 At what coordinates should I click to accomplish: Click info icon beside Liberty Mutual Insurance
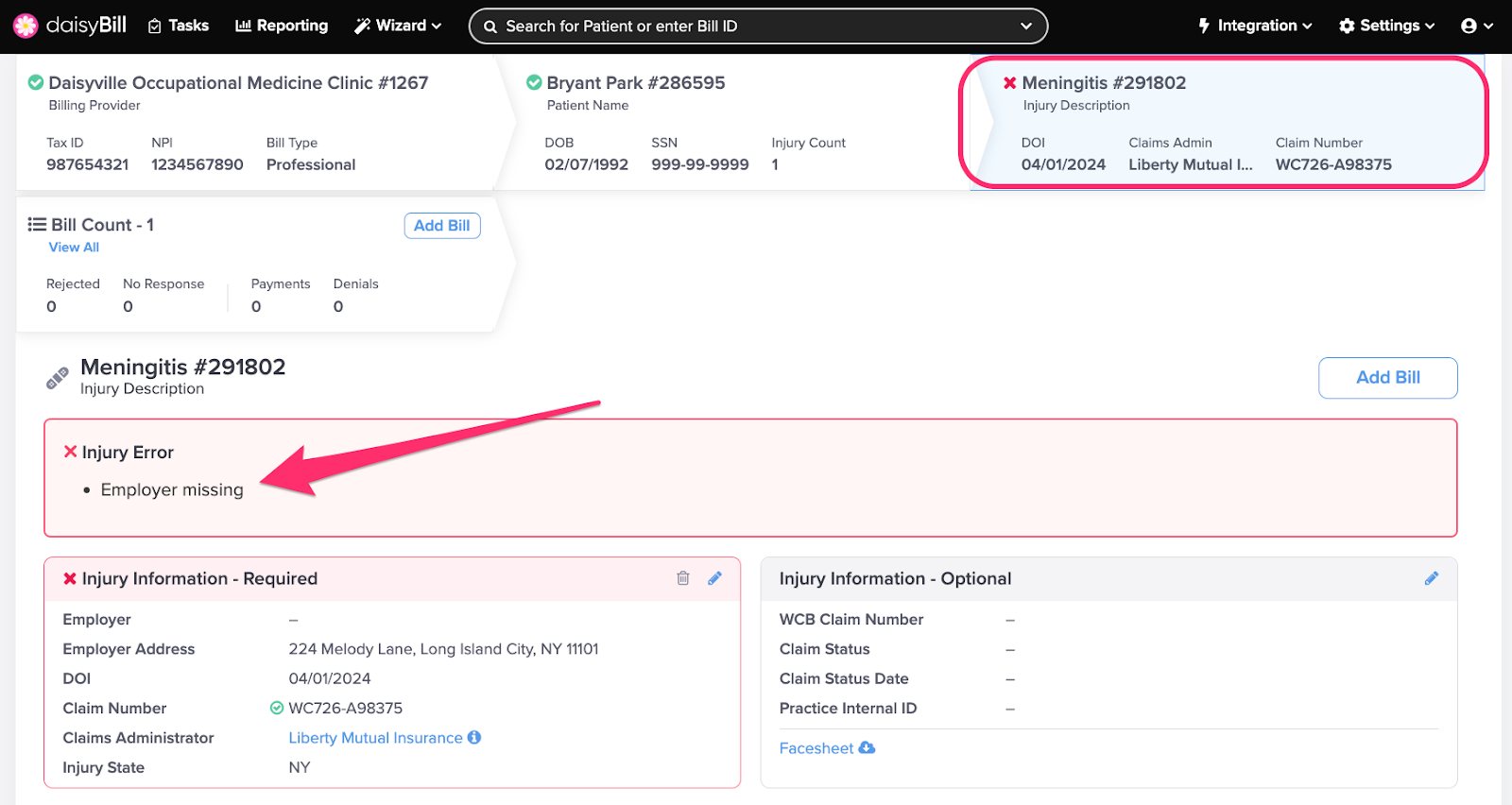click(x=474, y=737)
